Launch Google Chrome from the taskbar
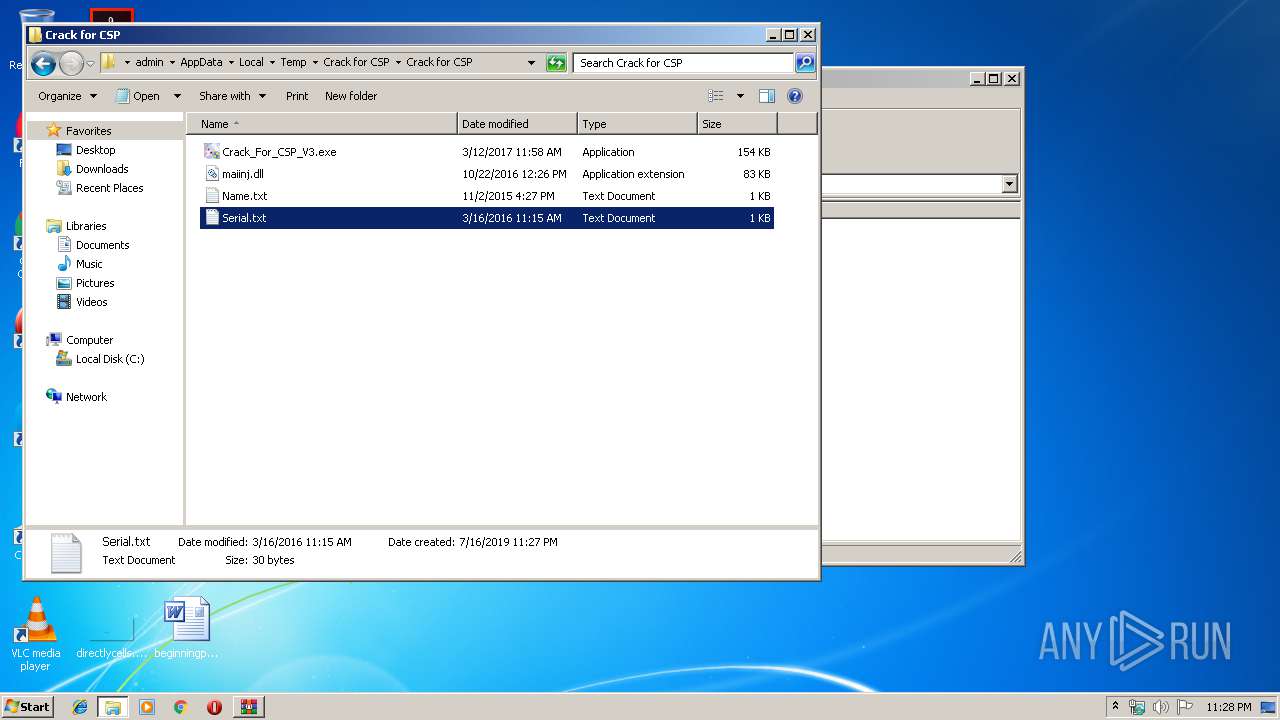The image size is (1280, 720). (180, 706)
